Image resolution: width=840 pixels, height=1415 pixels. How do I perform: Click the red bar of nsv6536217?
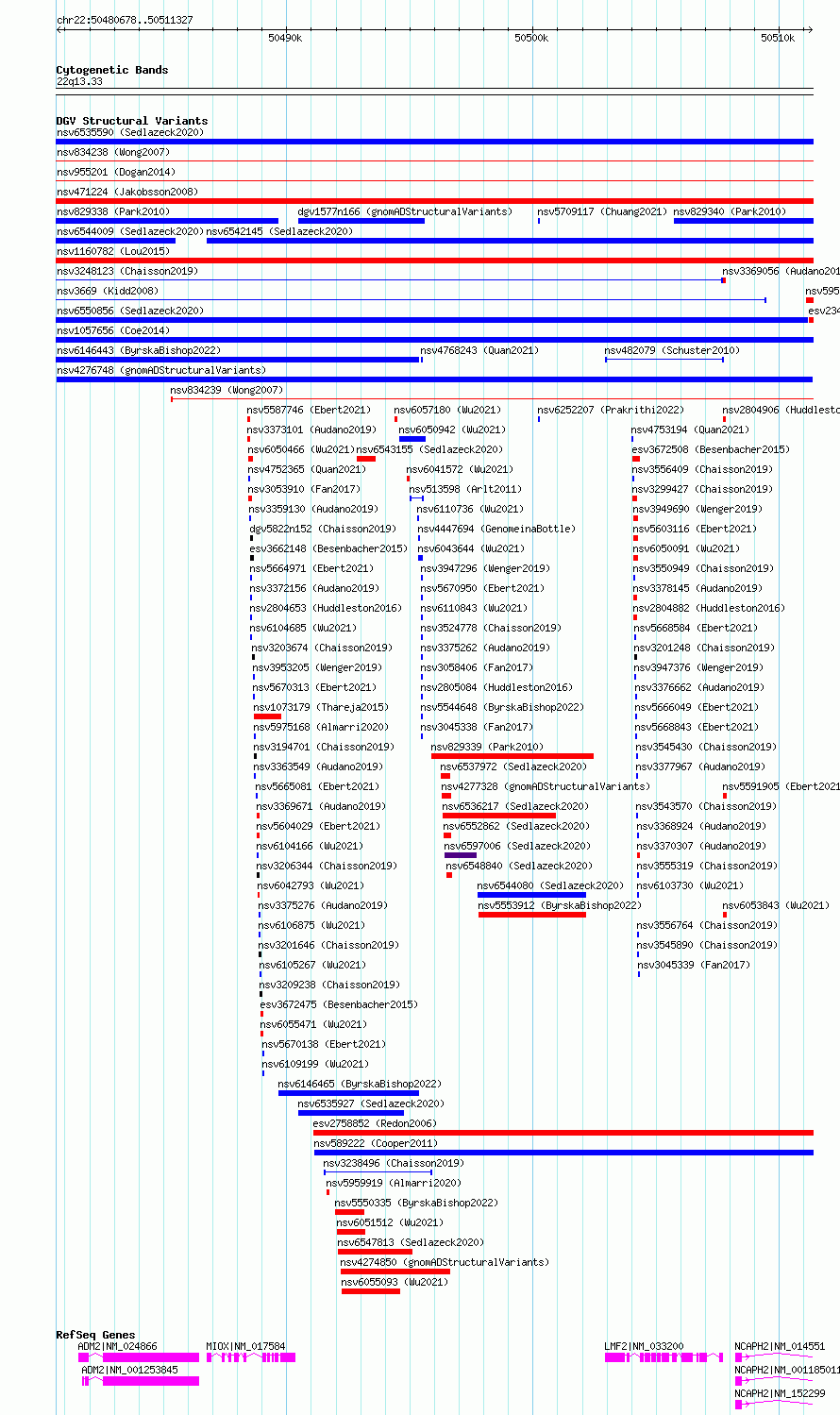pyautogui.click(x=499, y=816)
